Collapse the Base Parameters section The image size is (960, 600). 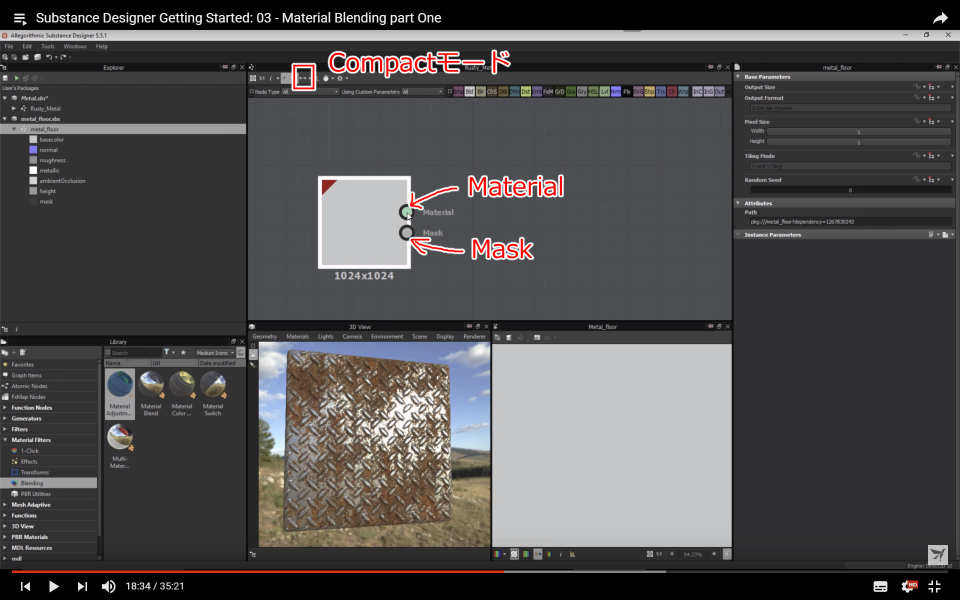[738, 77]
